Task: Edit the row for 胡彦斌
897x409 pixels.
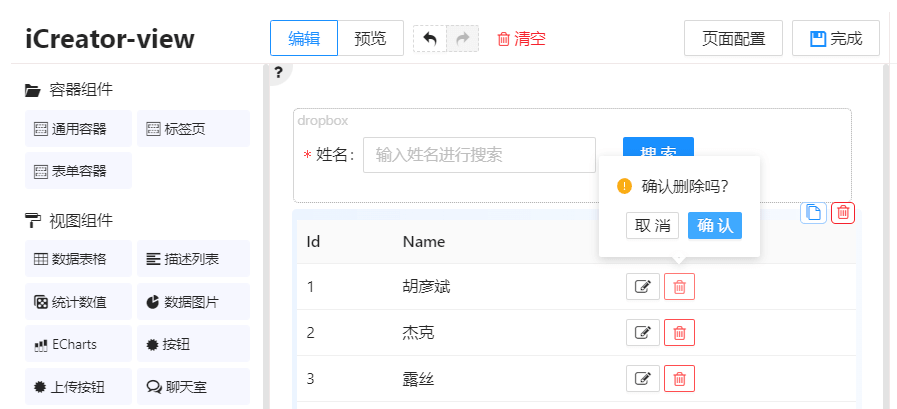Action: (x=642, y=287)
